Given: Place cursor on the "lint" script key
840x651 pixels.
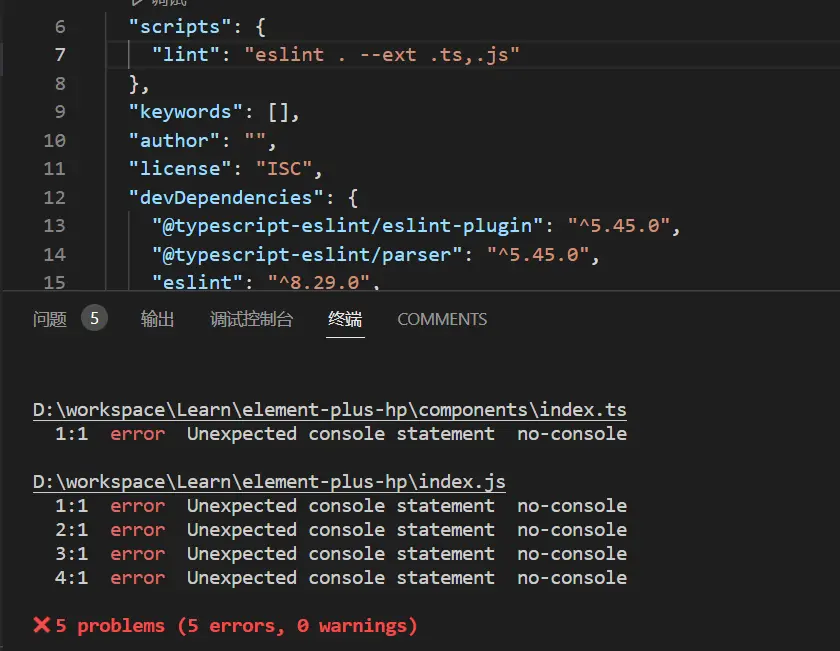Looking at the screenshot, I should [x=187, y=55].
